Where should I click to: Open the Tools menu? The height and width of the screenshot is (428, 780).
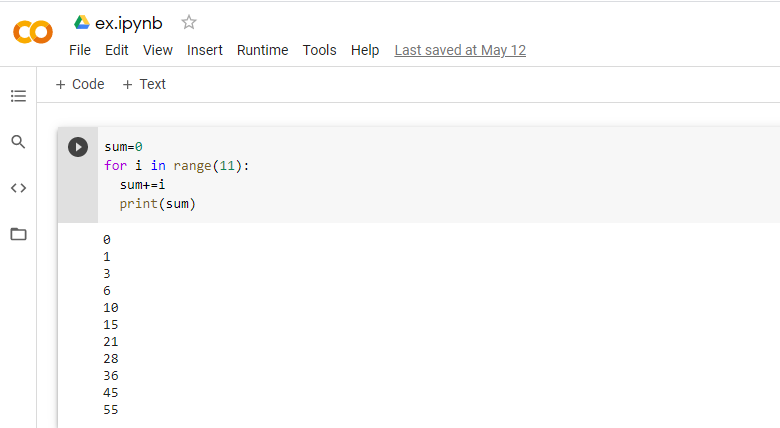tap(320, 50)
